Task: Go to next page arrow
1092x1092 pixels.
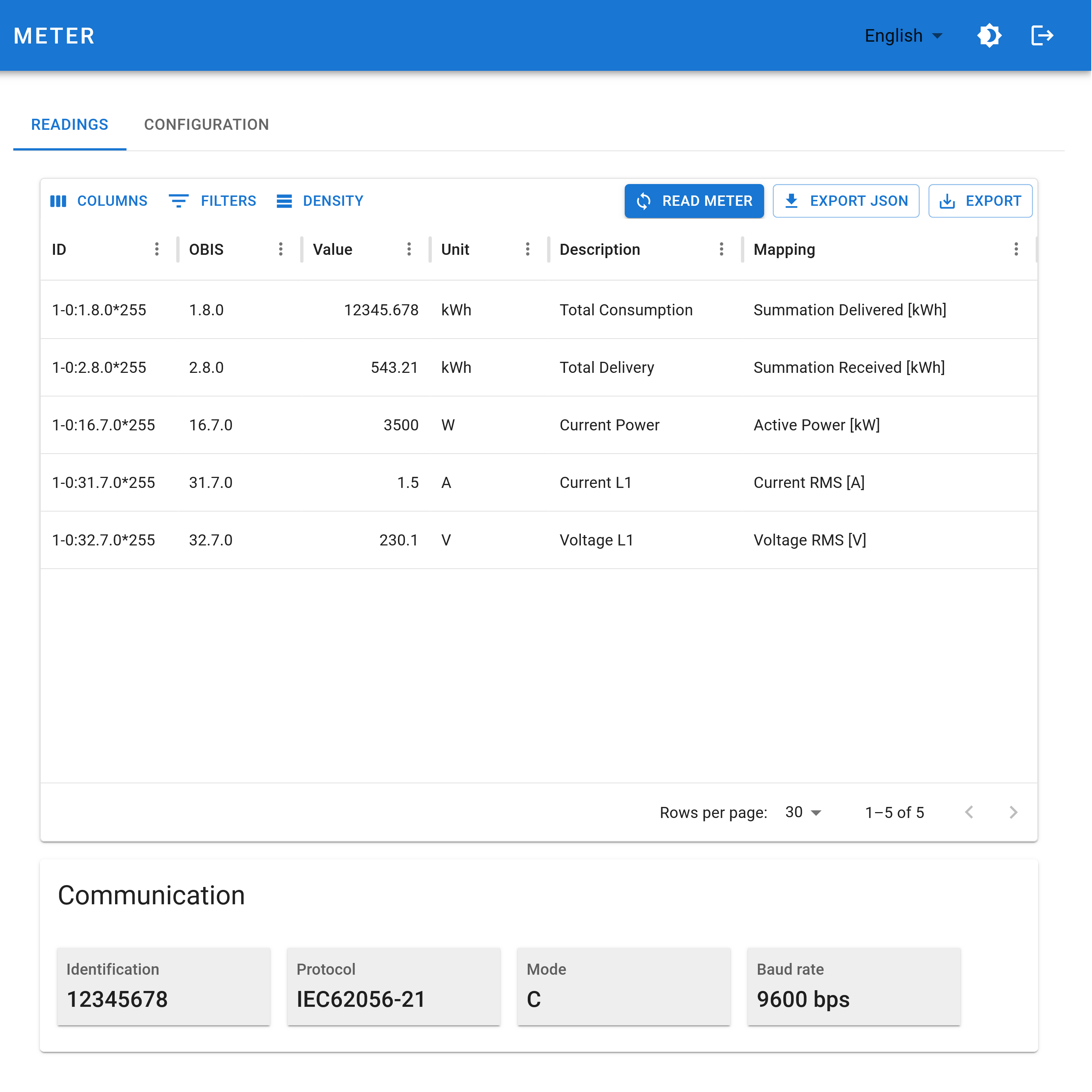Action: pos(1013,812)
